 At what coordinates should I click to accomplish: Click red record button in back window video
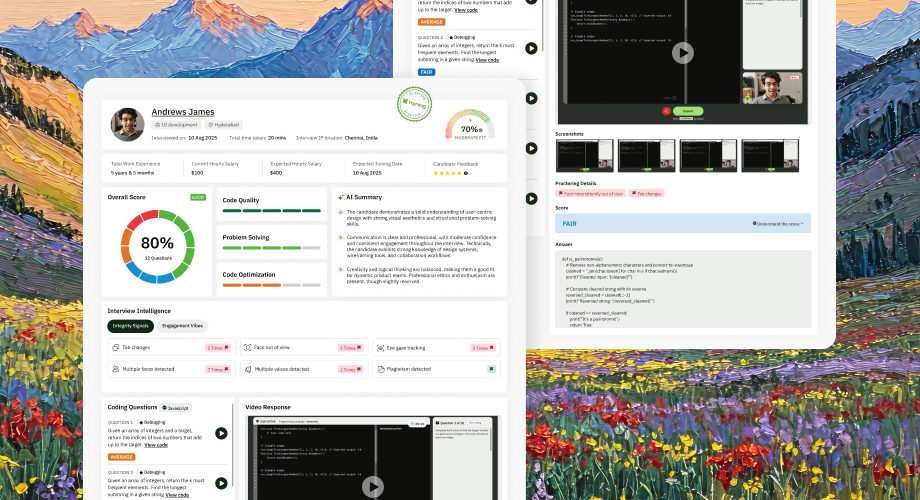(666, 111)
